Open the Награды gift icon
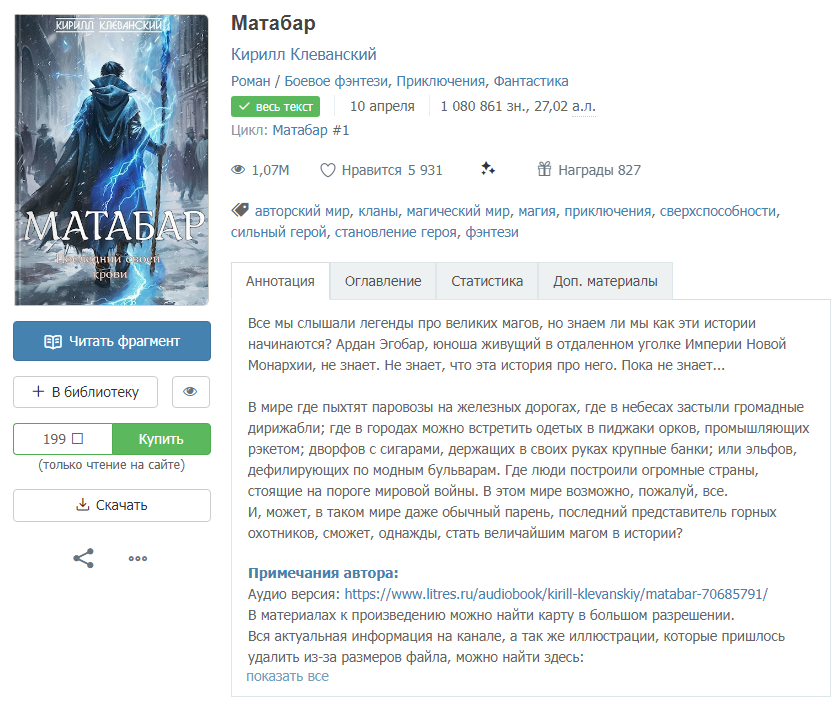The height and width of the screenshot is (708, 832). 544,169
